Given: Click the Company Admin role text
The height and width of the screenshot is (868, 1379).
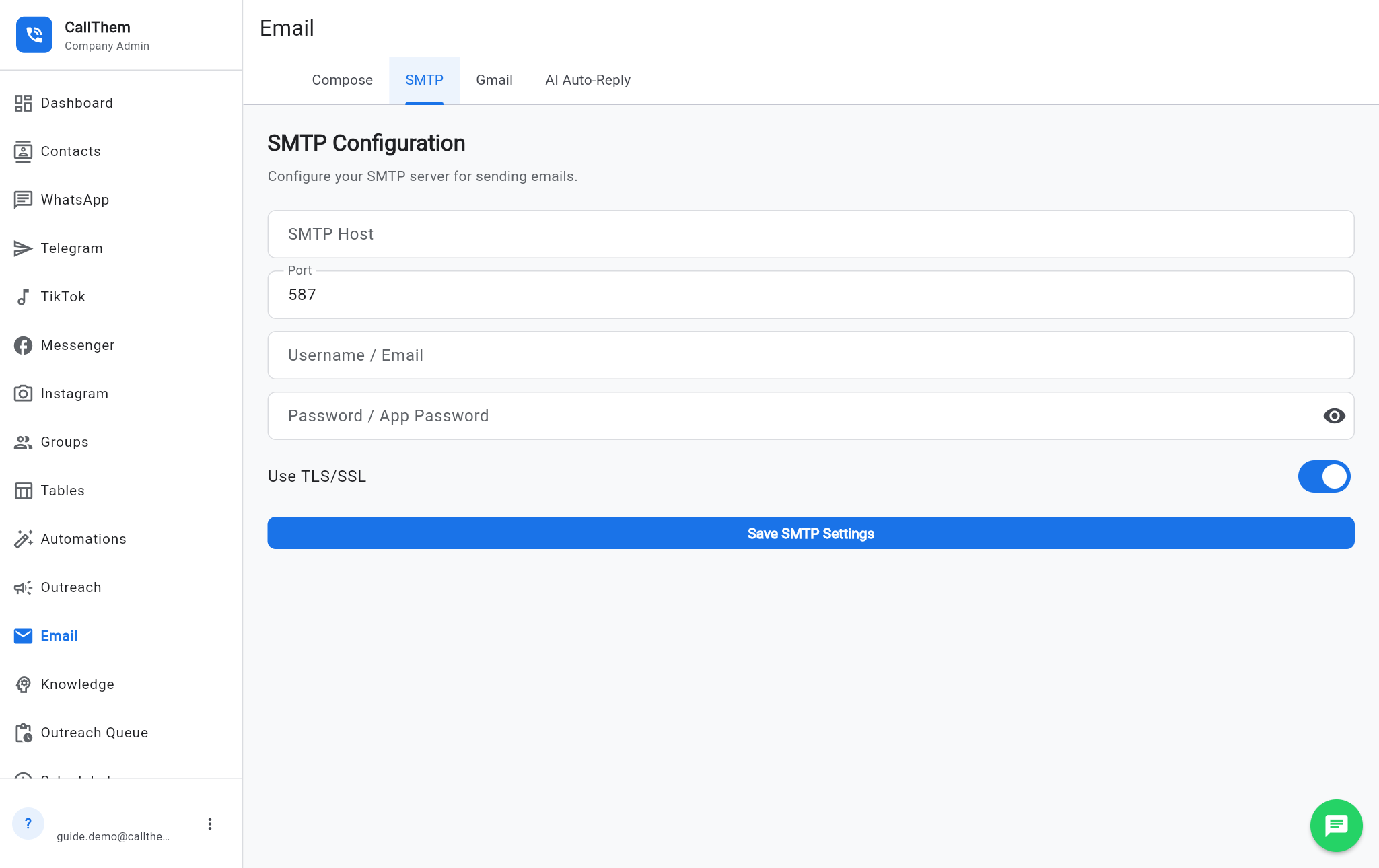Looking at the screenshot, I should 107,46.
